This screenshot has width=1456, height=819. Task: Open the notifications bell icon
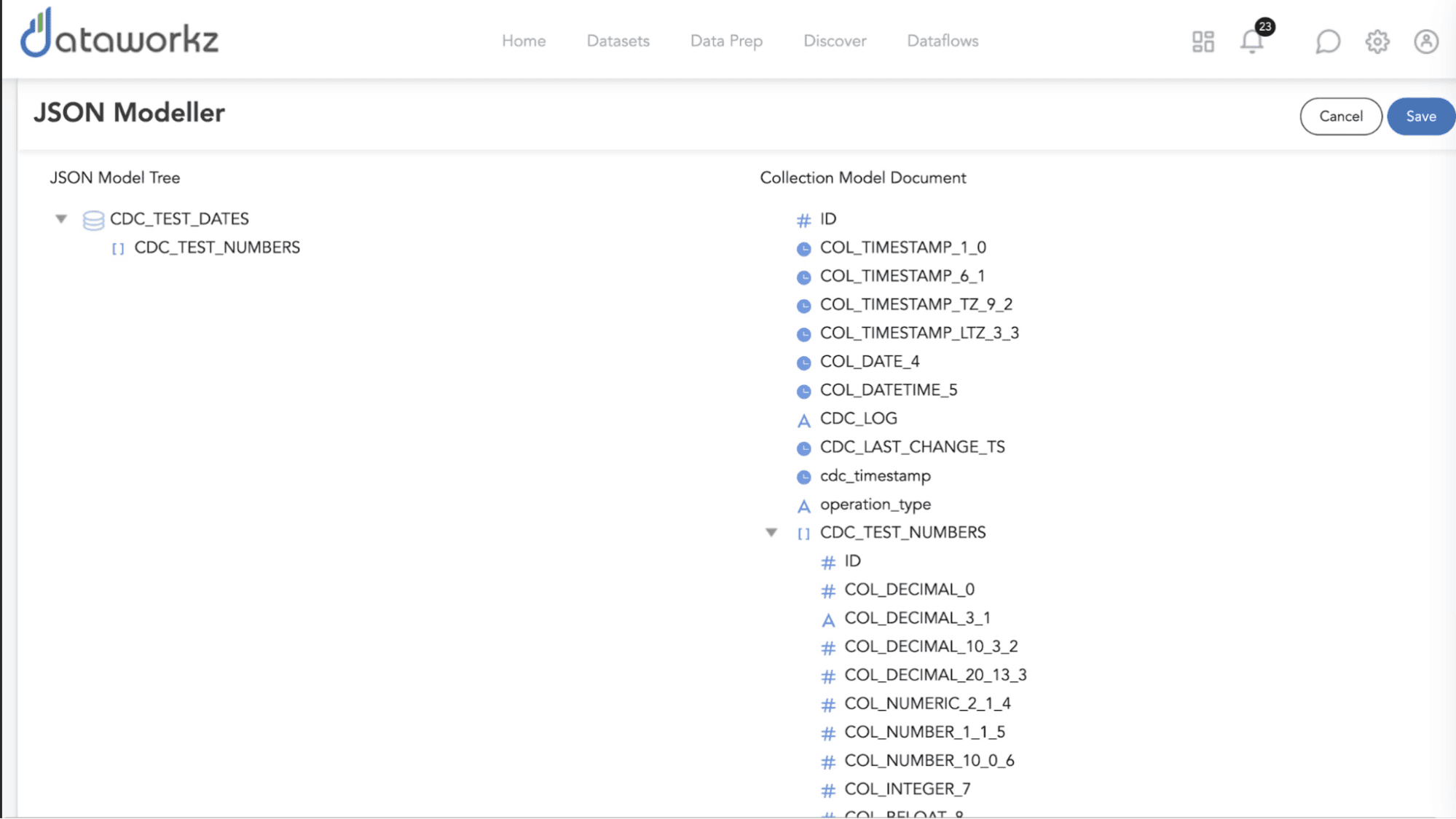tap(1252, 41)
